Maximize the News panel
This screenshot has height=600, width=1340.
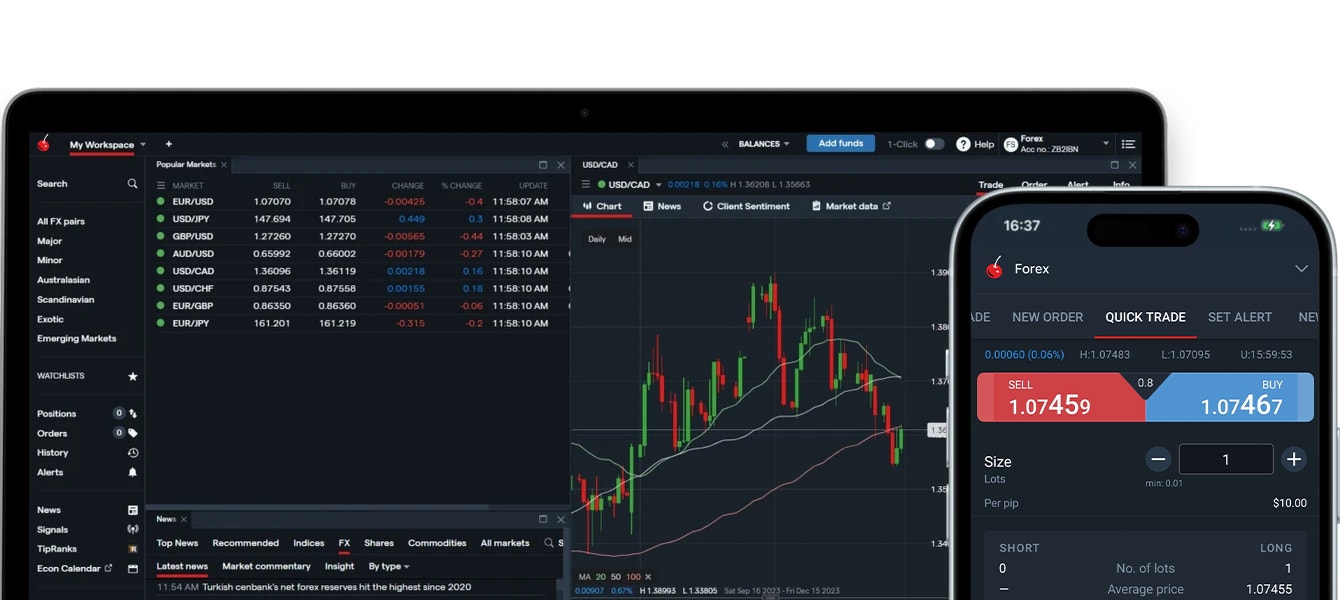[x=543, y=519]
